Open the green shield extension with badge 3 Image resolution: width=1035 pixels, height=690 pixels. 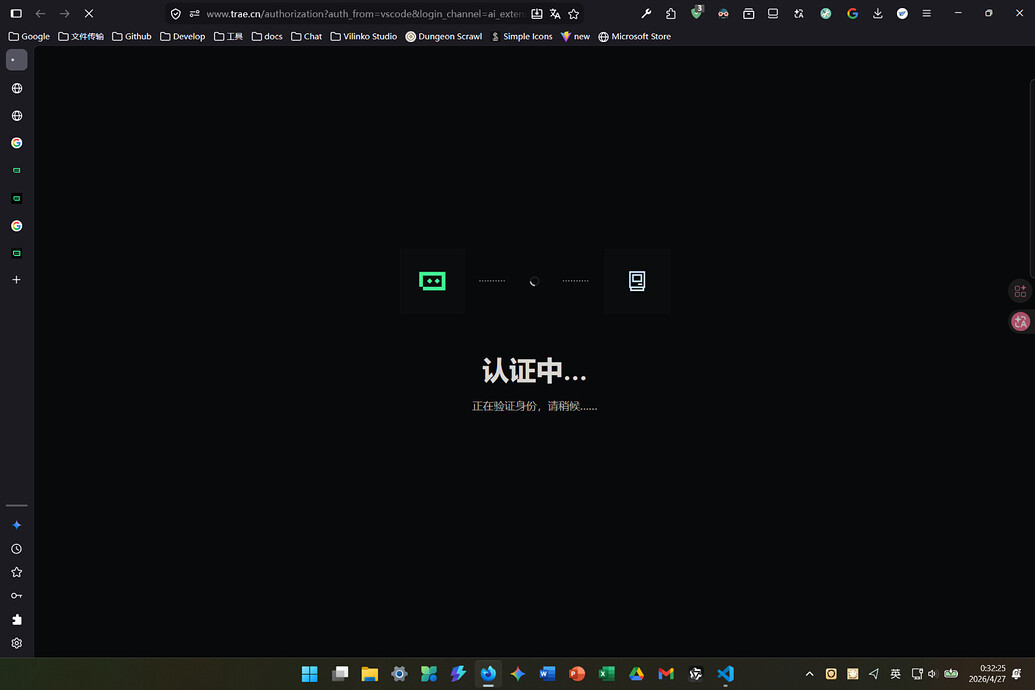pos(696,13)
